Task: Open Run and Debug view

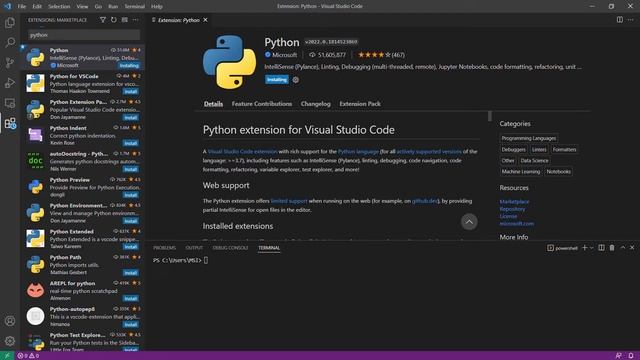Action: pyautogui.click(x=10, y=83)
